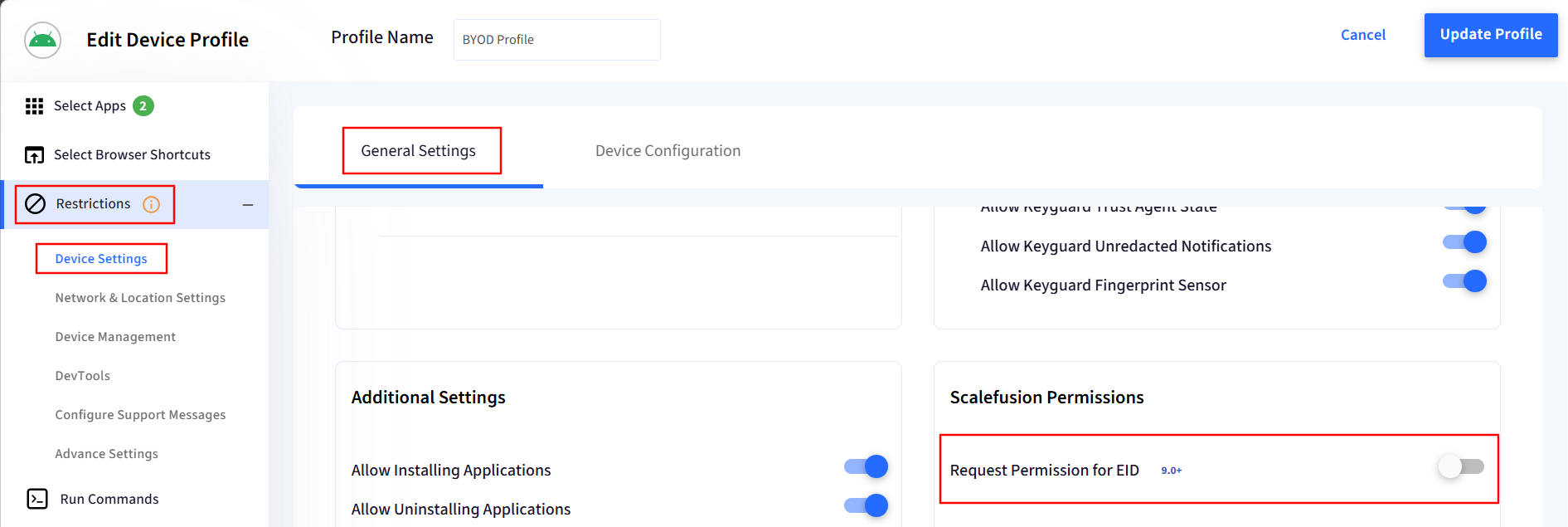1568x527 pixels.
Task: Click the Update Profile button
Action: coord(1491,35)
